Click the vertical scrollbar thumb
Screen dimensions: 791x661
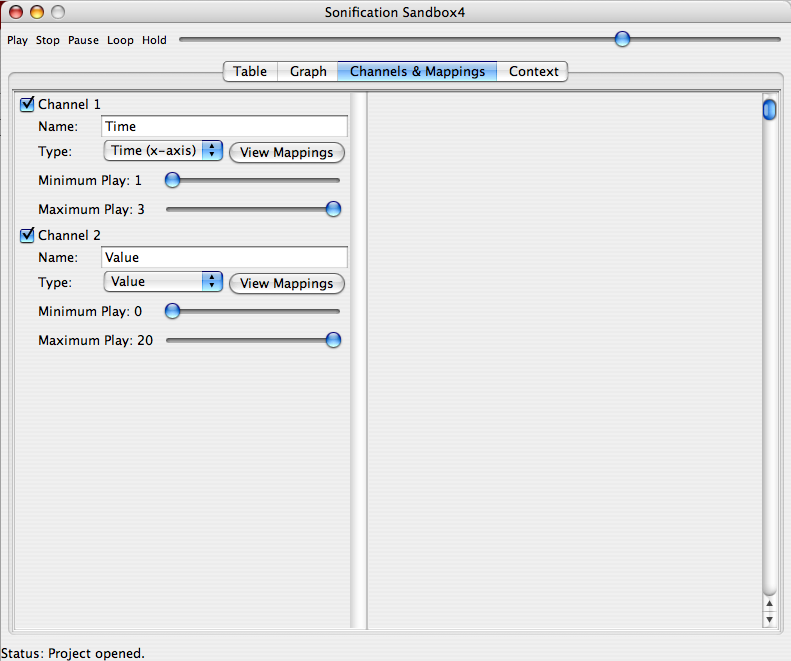point(769,109)
